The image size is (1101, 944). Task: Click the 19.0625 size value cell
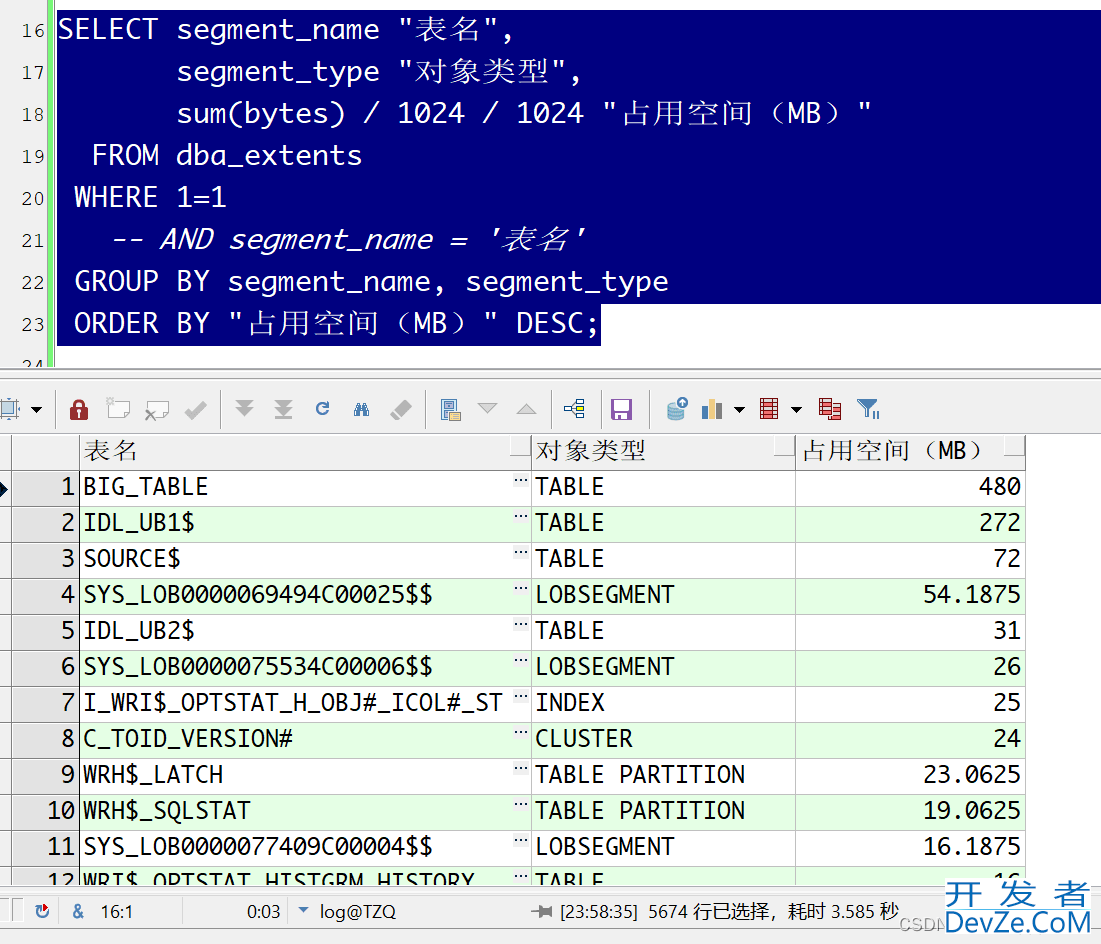click(910, 811)
